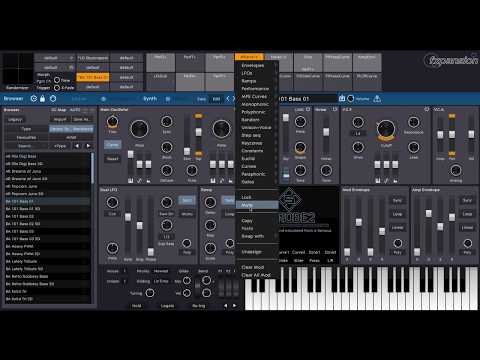This screenshot has width=480, height=360.
Task: Click the sawtooth waveform icon under Main Oscillator
Action: coord(139,181)
